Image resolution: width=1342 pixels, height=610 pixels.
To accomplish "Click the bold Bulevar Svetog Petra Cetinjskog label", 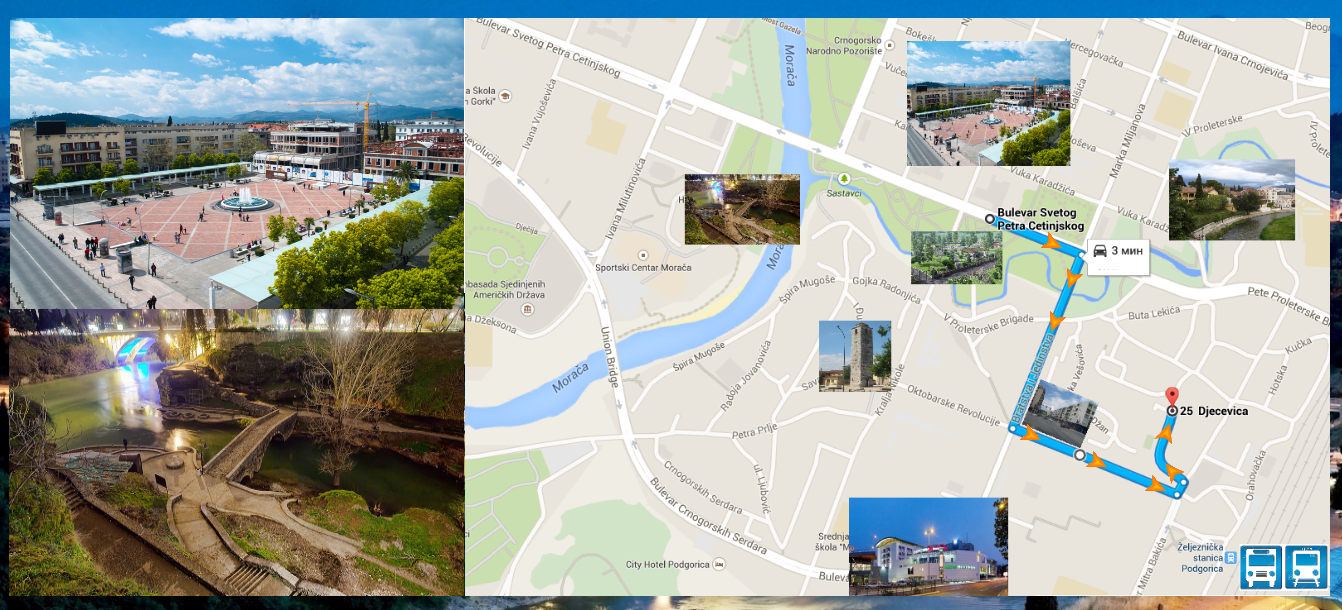I will click(x=1041, y=220).
